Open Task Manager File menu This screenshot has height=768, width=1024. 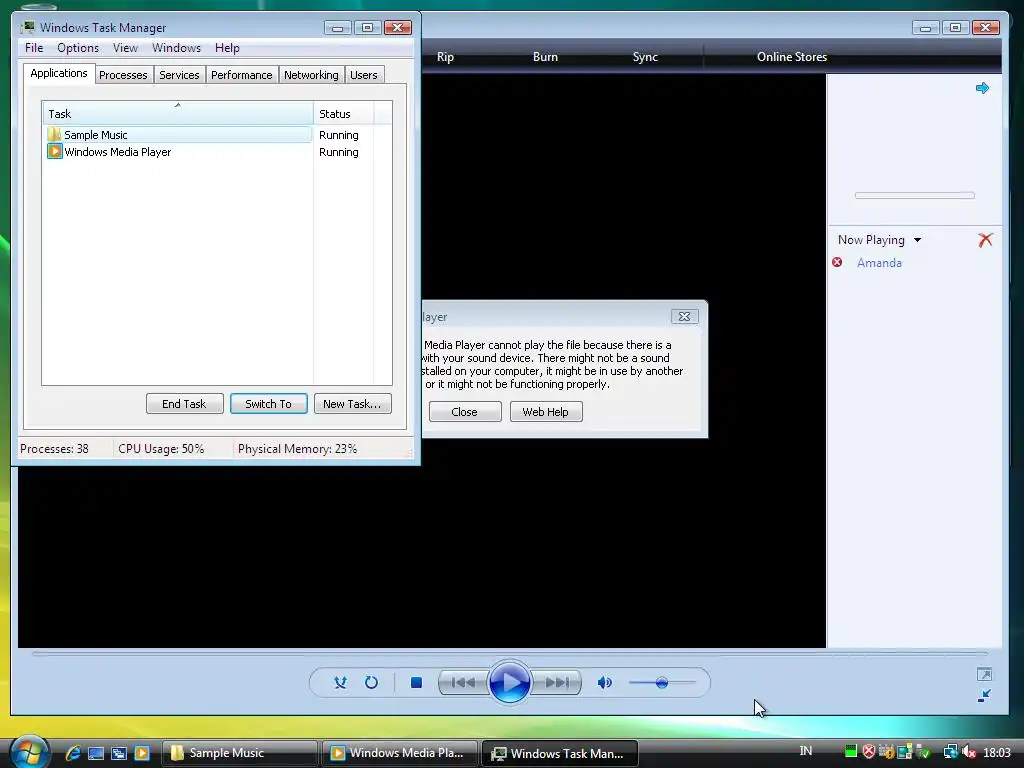click(34, 48)
